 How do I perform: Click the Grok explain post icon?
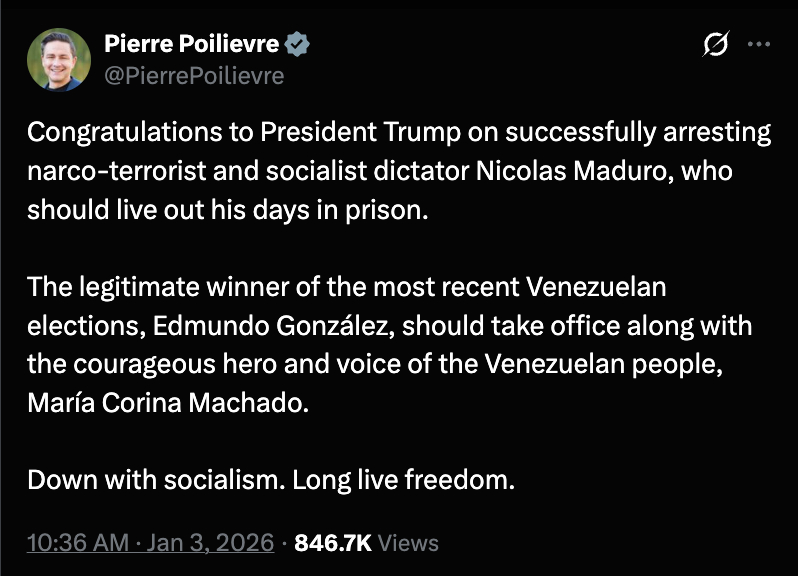point(716,45)
